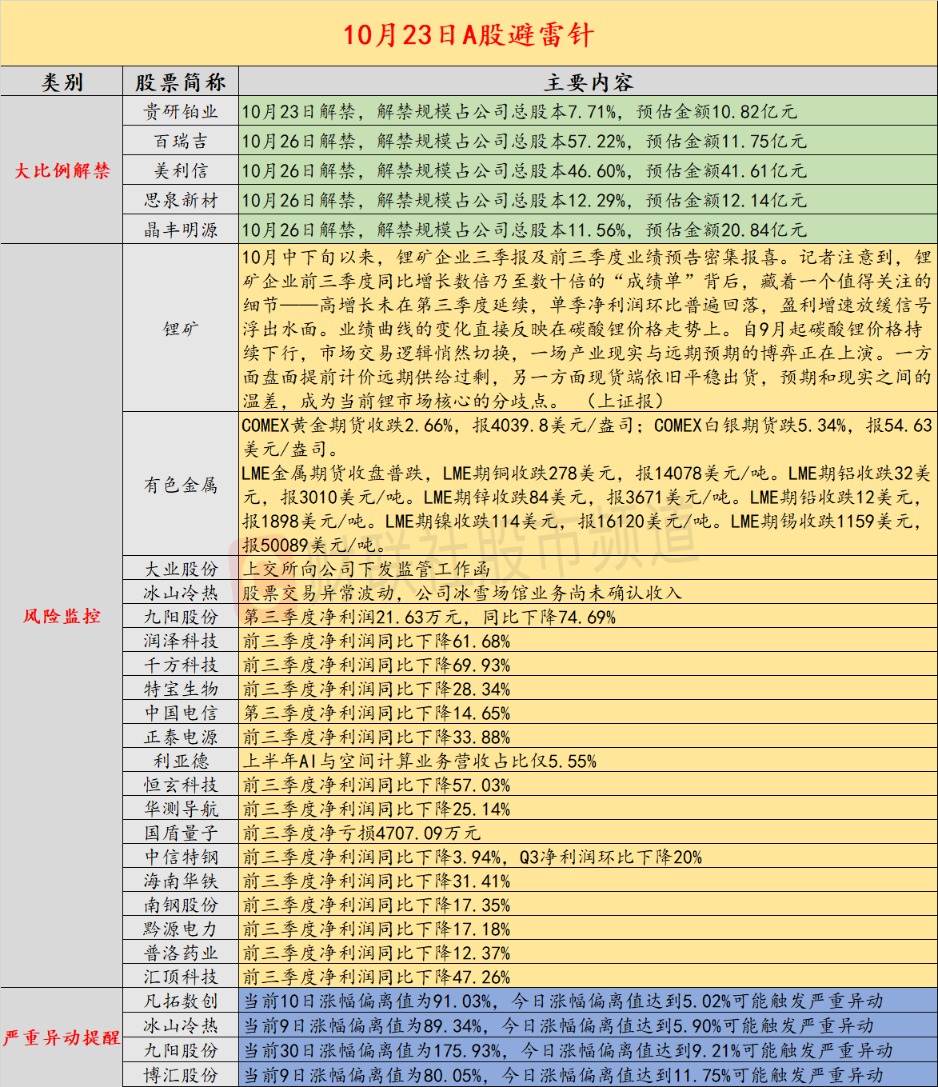
Task: Select the content "前三季度净利润同比下降61.68%"
Action: click(588, 641)
